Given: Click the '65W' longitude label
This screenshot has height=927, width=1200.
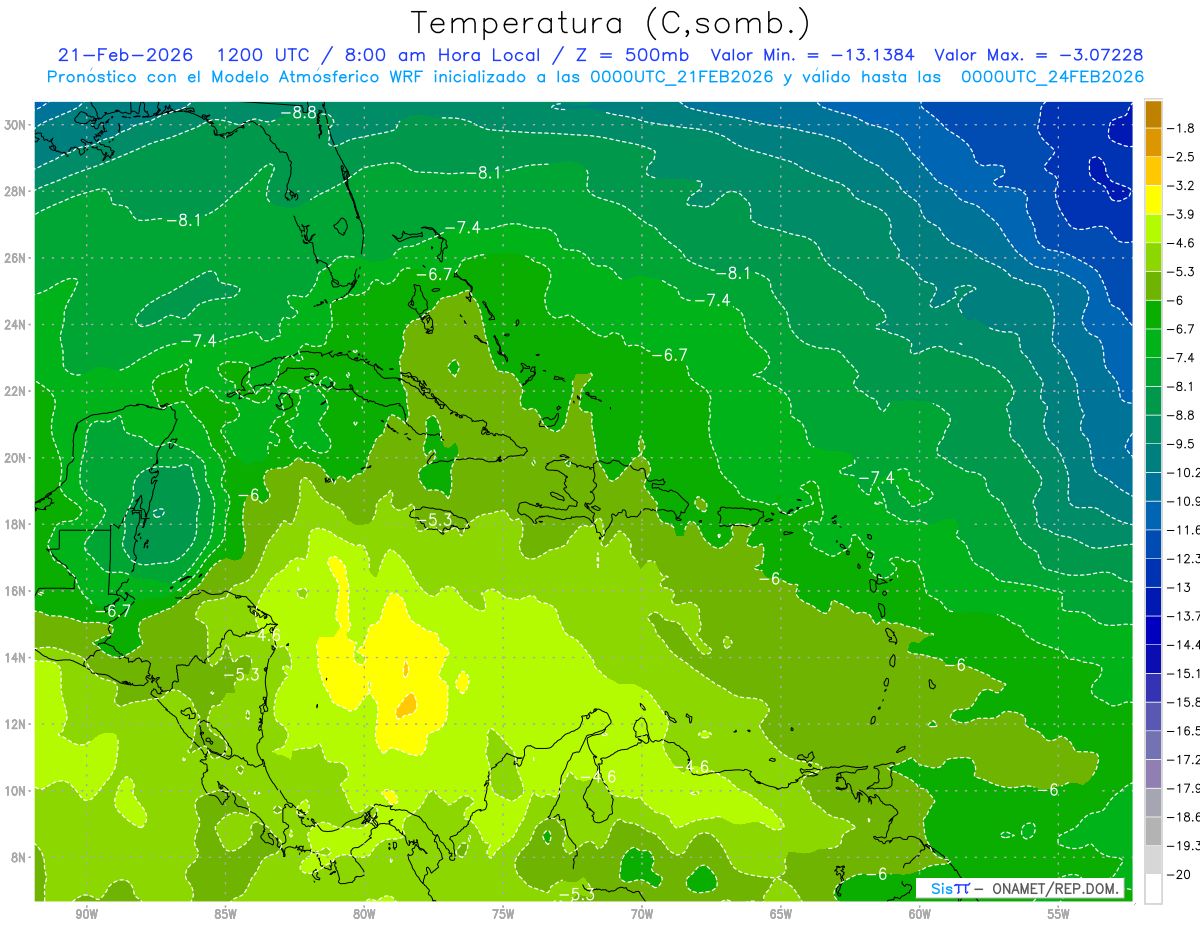Looking at the screenshot, I should 781,914.
